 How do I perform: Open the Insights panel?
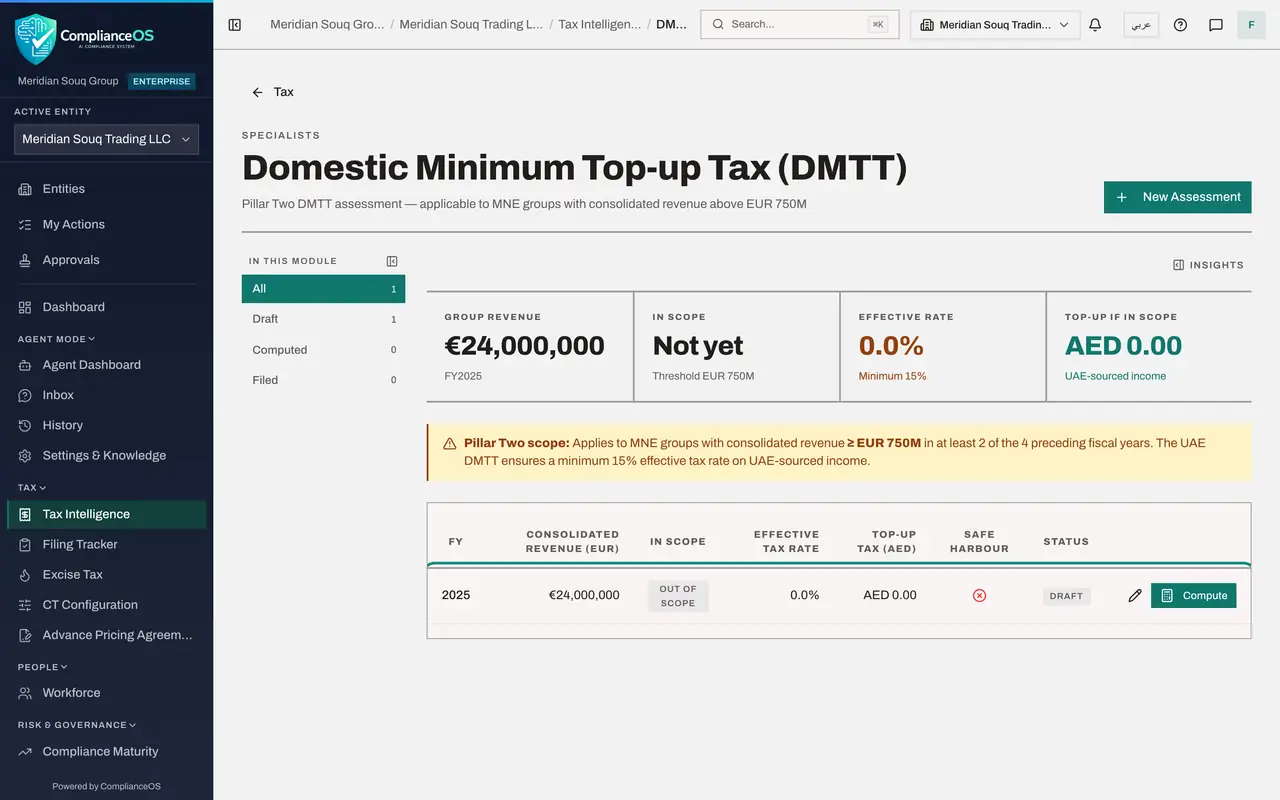[x=1208, y=265]
